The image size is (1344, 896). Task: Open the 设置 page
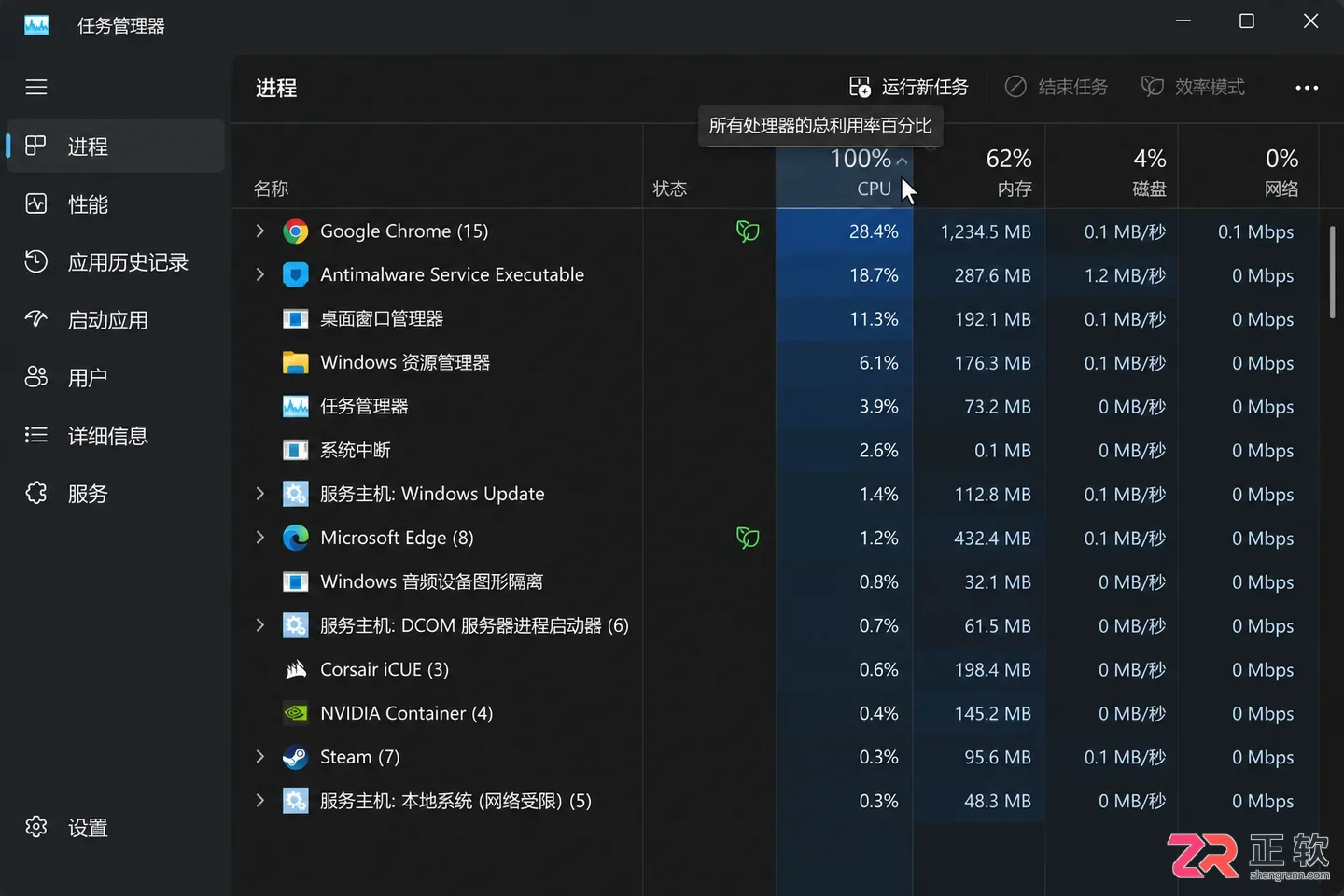pos(116,827)
